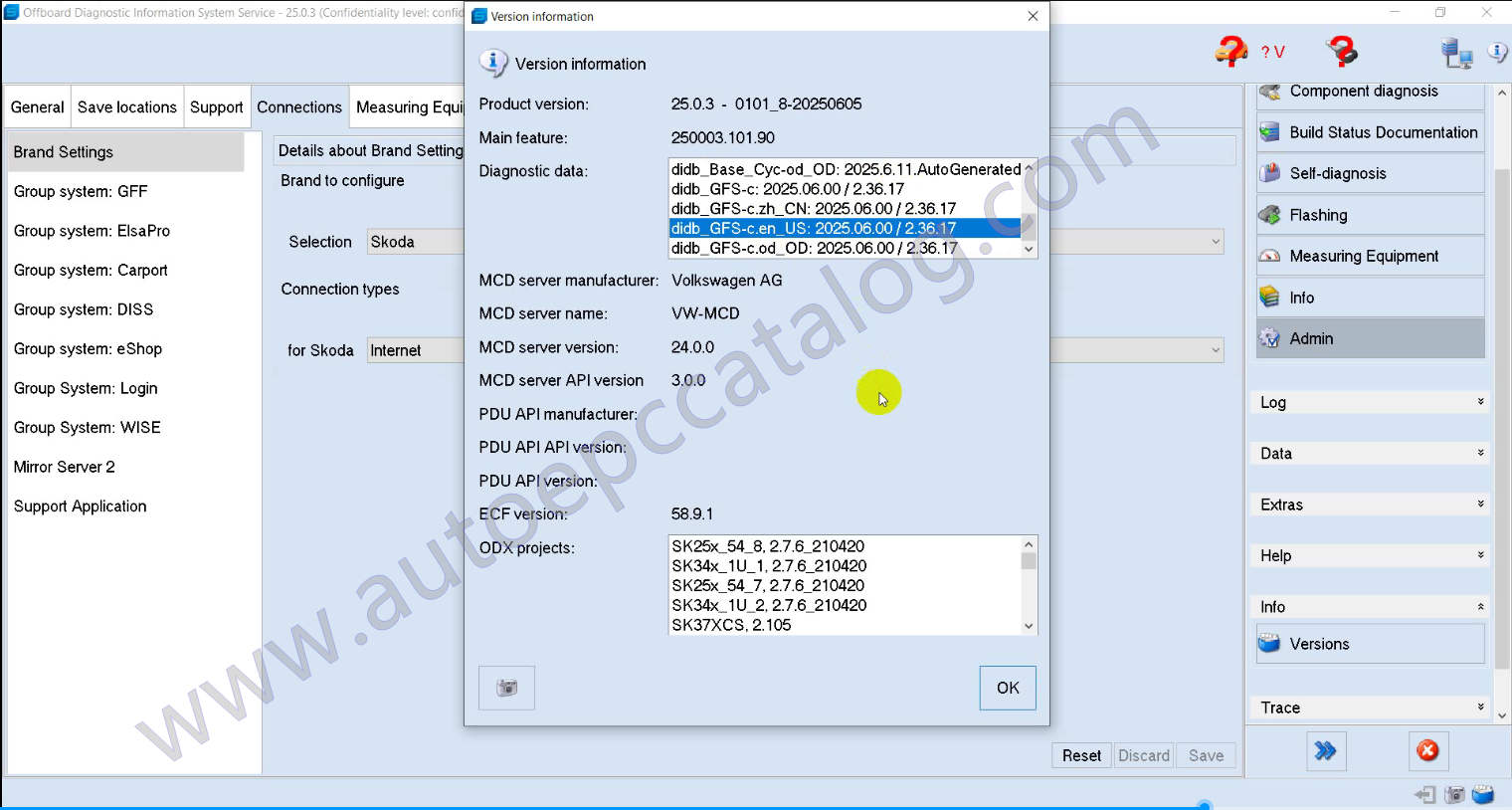Click the Reset button
The height and width of the screenshot is (810, 1512).
(1081, 755)
